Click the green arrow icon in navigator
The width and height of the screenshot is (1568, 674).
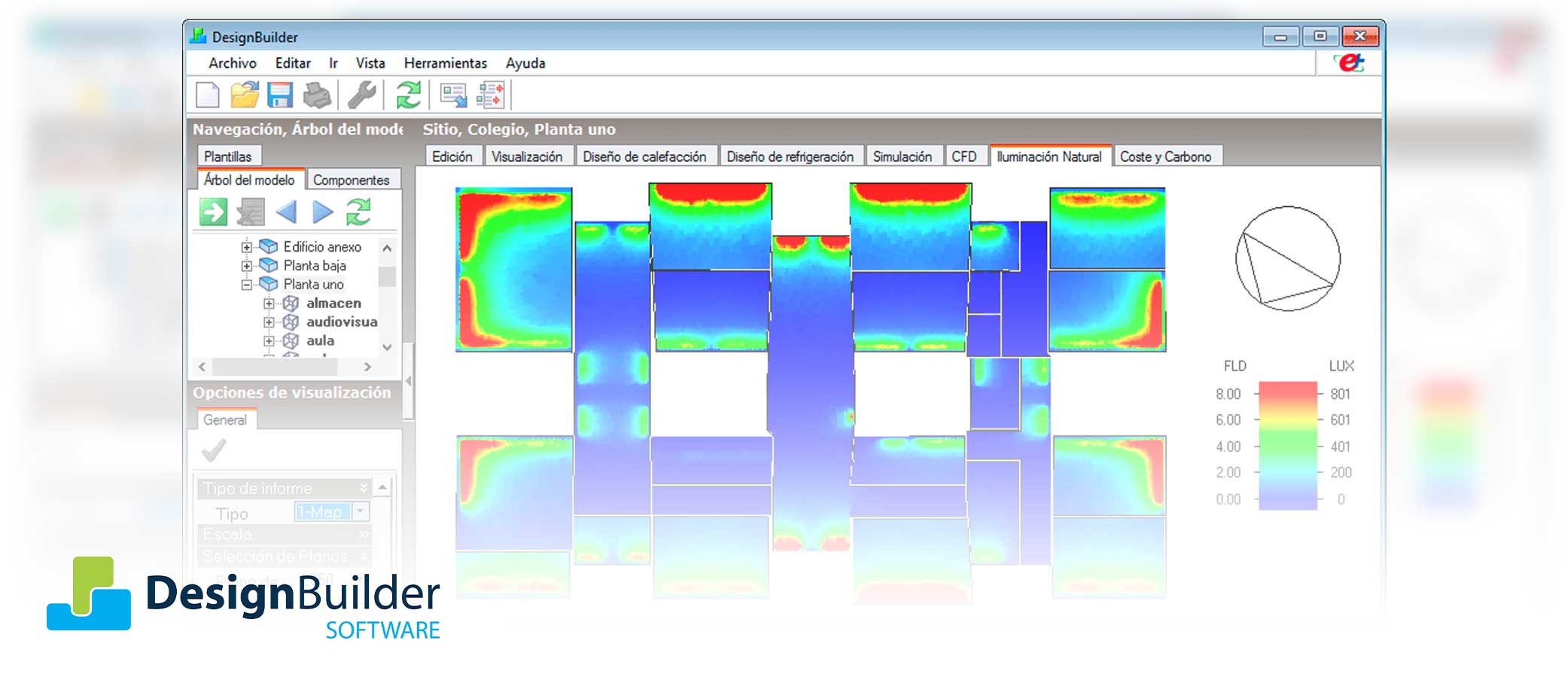pos(213,212)
